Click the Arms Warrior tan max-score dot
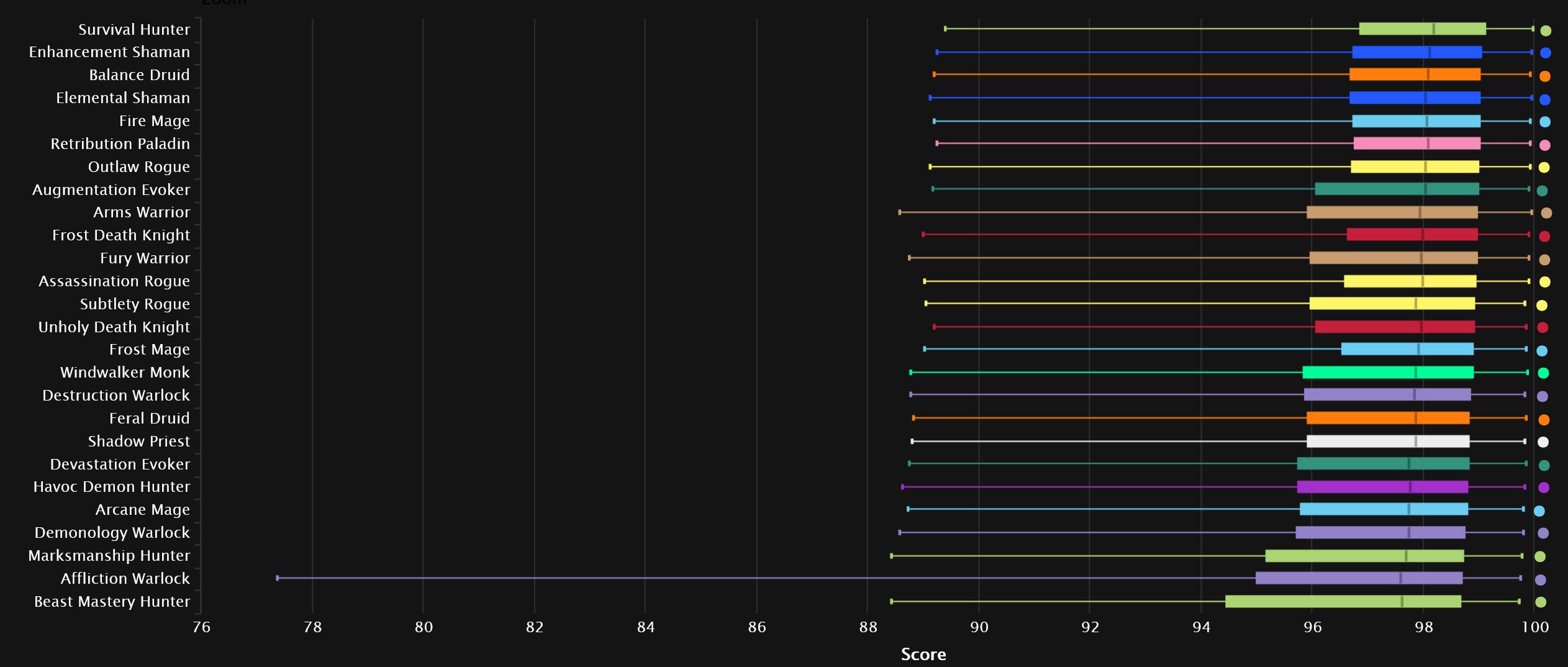 [x=1546, y=213]
